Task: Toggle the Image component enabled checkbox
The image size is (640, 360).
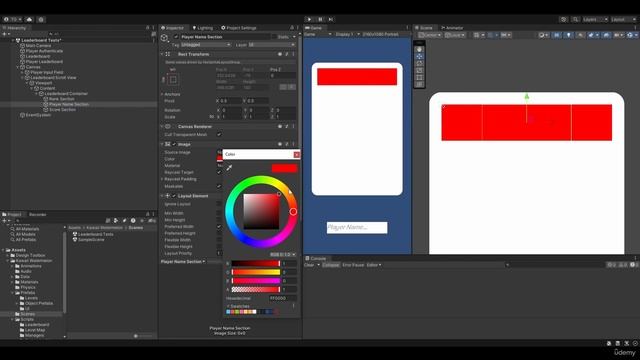Action: (174, 144)
